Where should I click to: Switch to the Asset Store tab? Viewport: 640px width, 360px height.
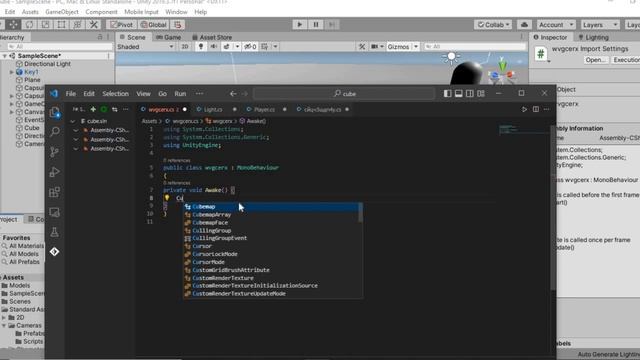pos(212,37)
